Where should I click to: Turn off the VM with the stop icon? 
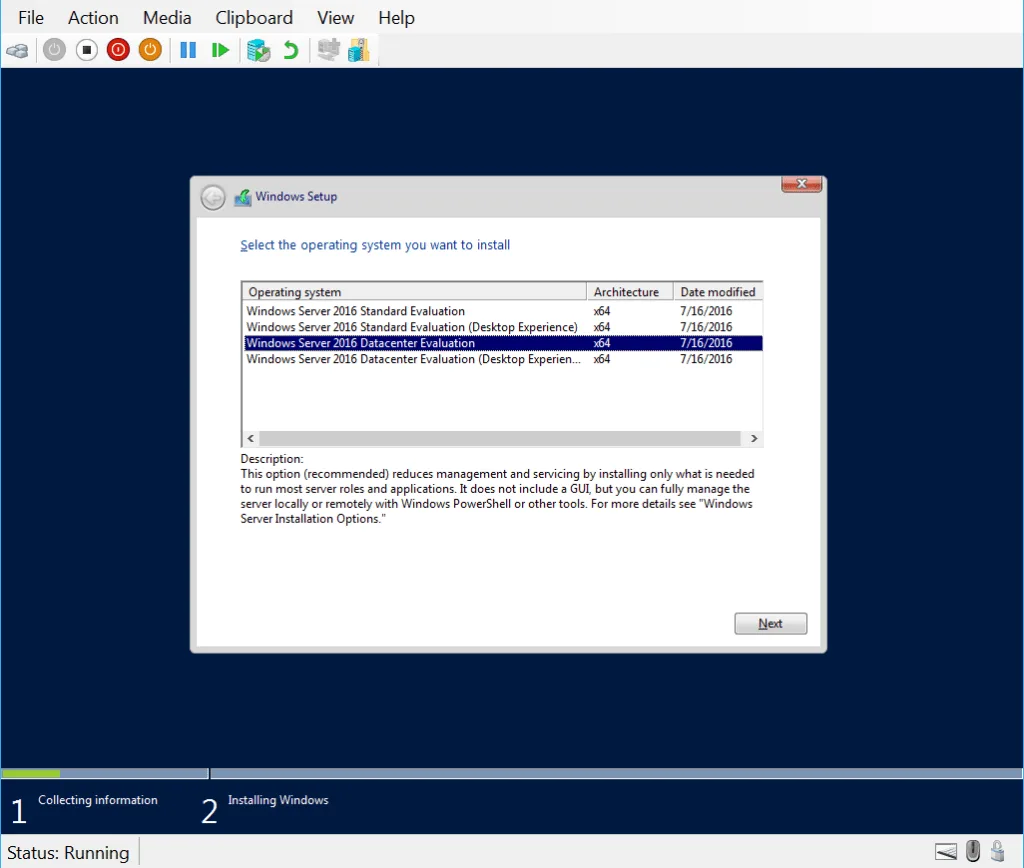click(86, 50)
